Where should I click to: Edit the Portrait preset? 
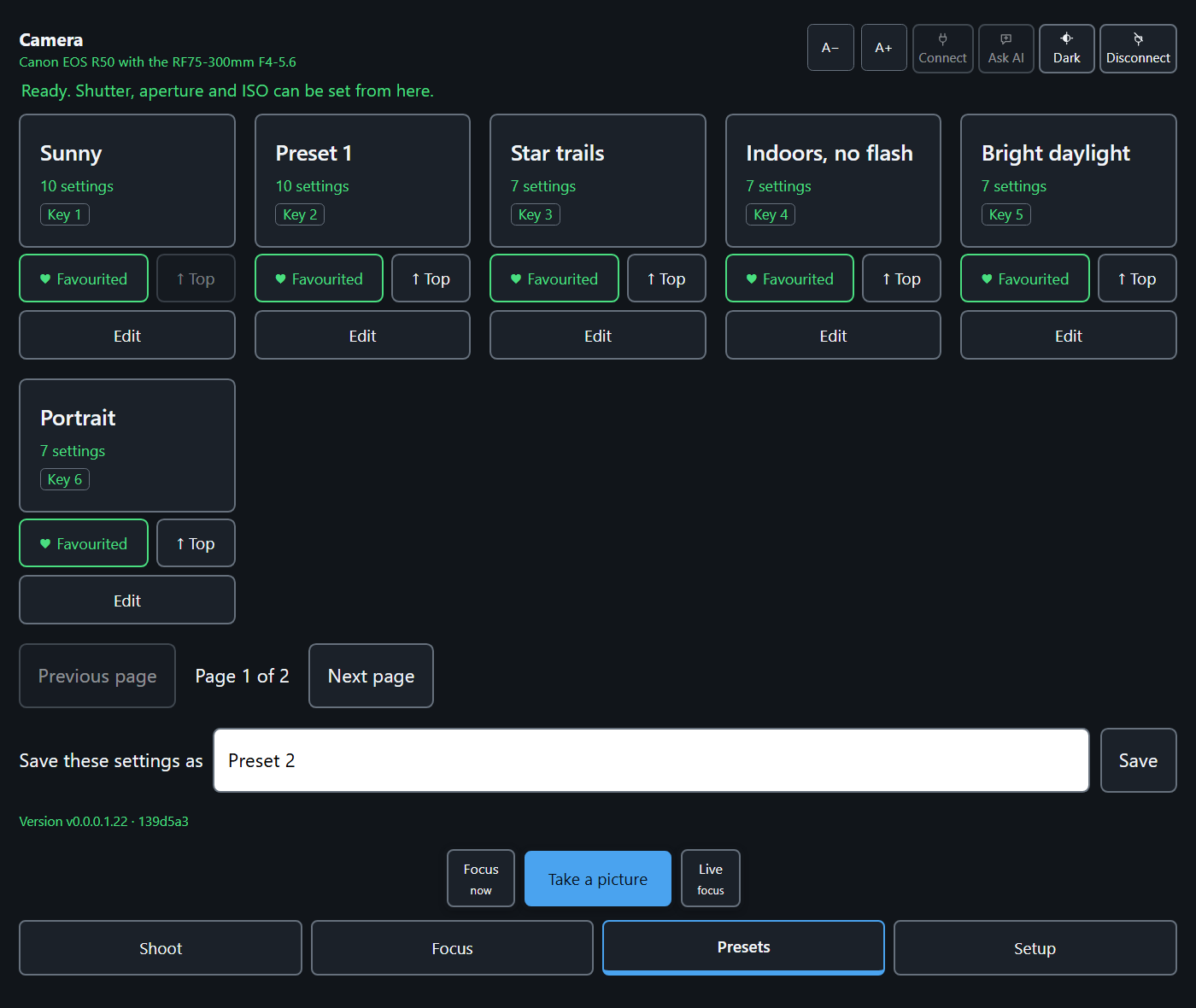coord(127,600)
